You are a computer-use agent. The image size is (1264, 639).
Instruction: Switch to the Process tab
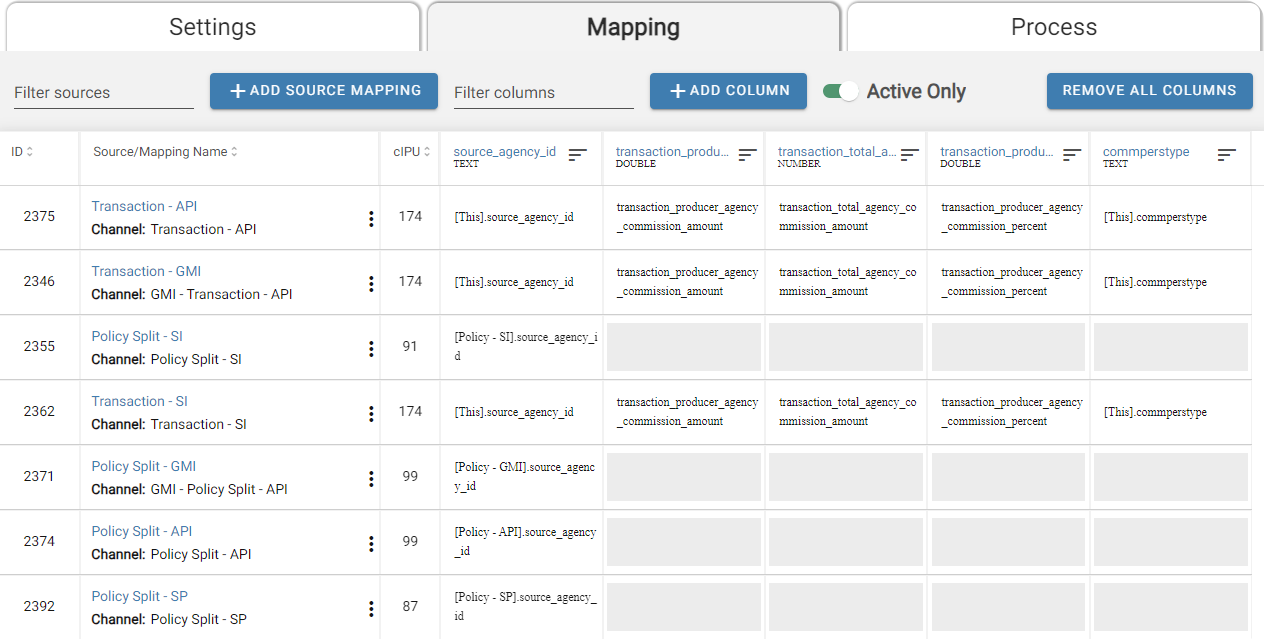[1053, 27]
